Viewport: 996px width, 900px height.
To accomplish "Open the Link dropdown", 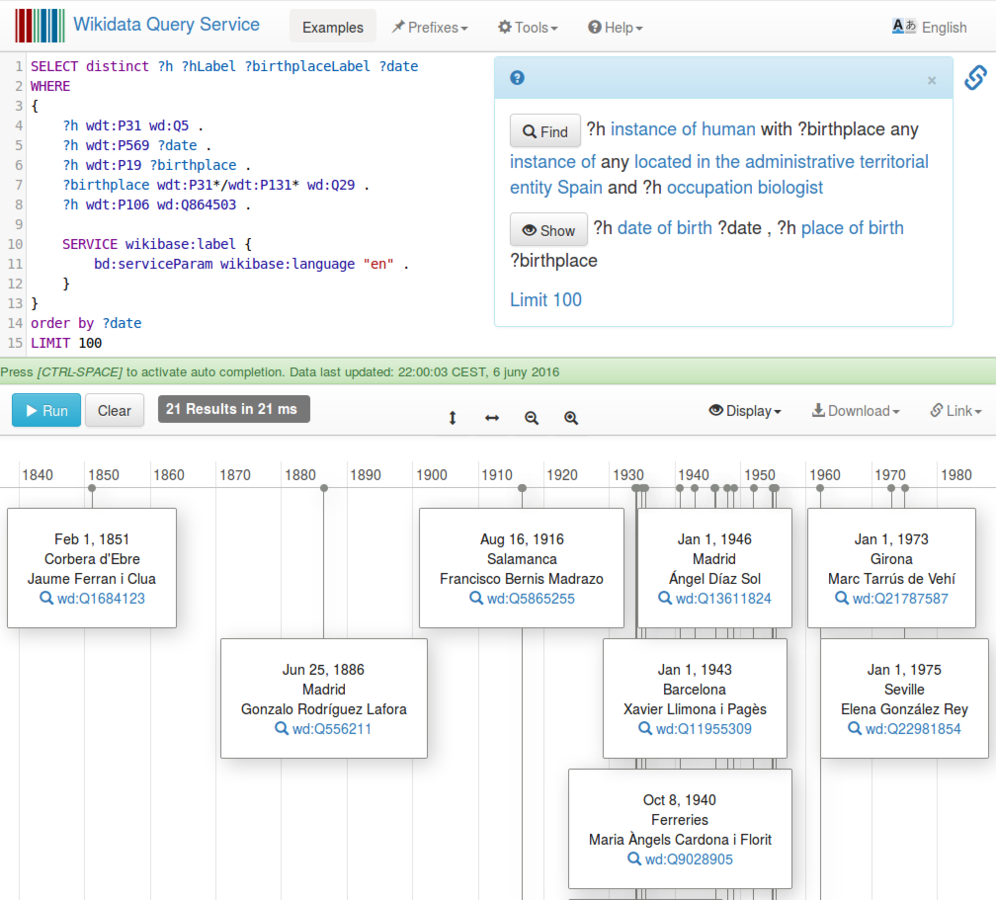I will click(956, 411).
